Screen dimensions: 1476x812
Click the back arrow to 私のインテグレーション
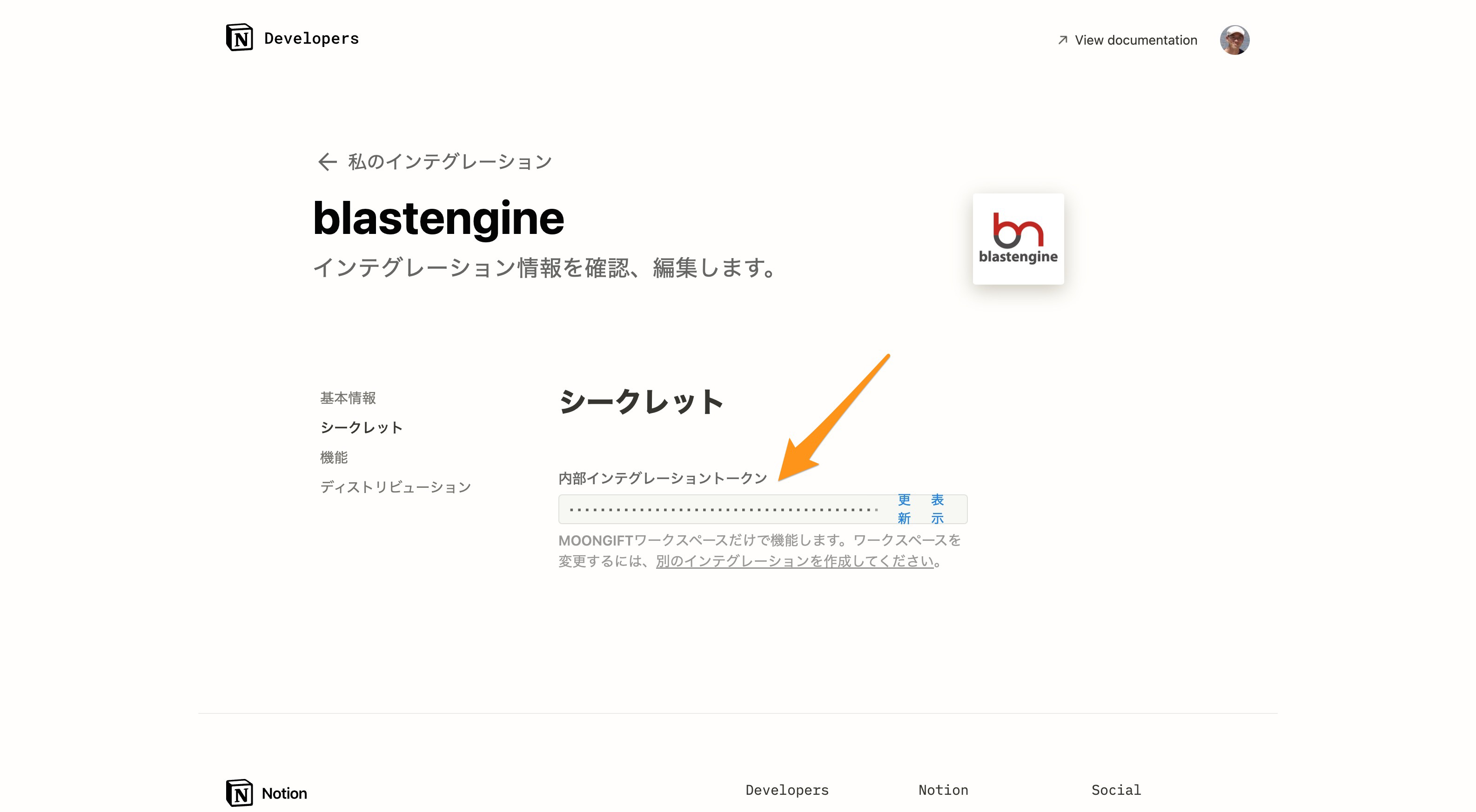(x=327, y=161)
